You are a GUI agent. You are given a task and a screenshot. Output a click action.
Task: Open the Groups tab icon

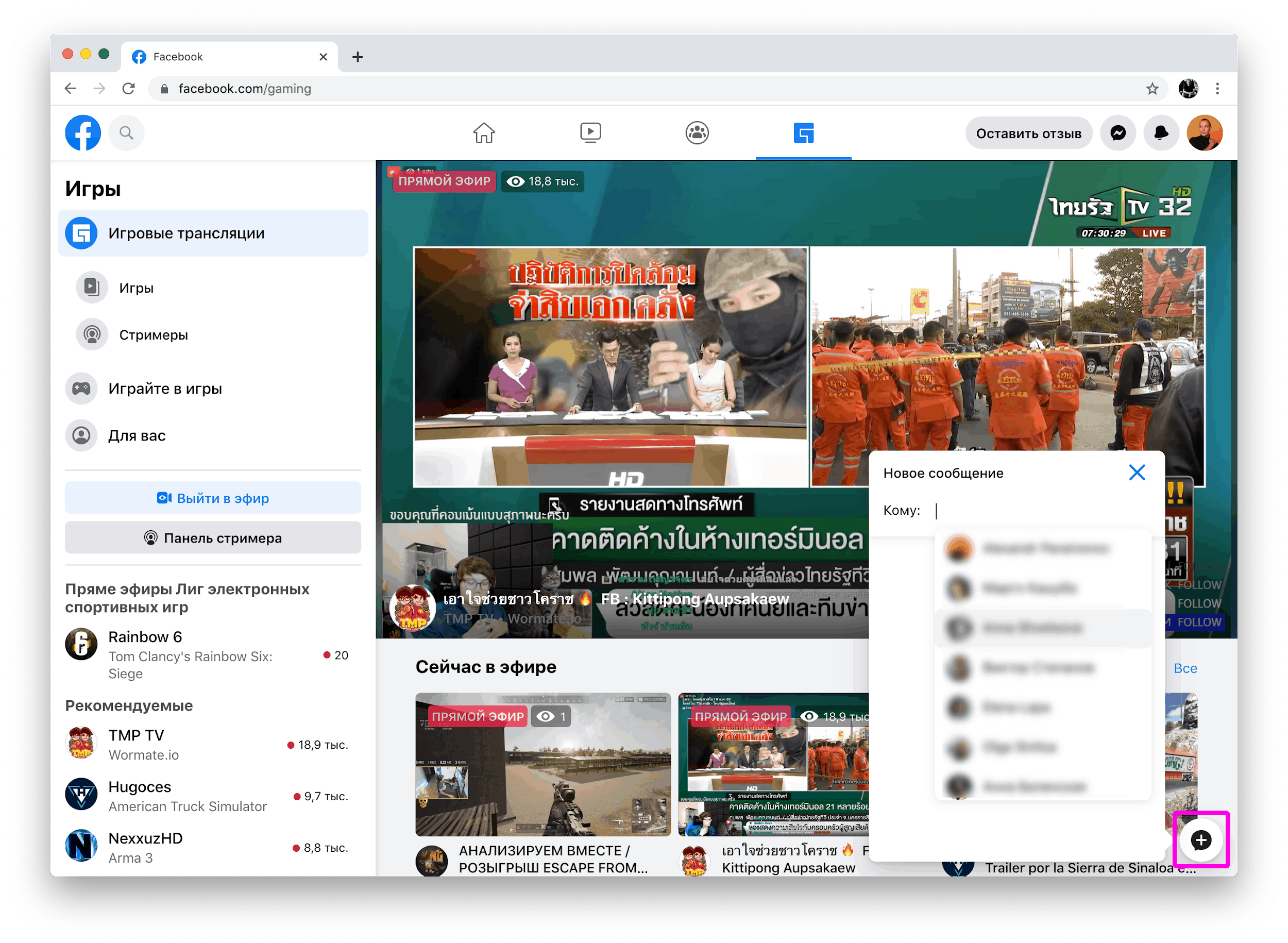click(697, 133)
